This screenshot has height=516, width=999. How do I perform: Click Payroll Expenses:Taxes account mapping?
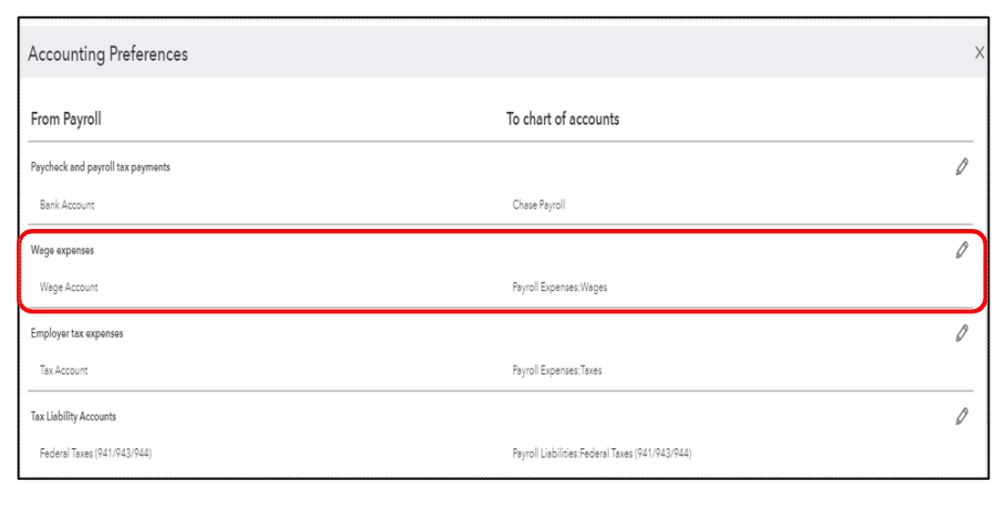(x=557, y=370)
